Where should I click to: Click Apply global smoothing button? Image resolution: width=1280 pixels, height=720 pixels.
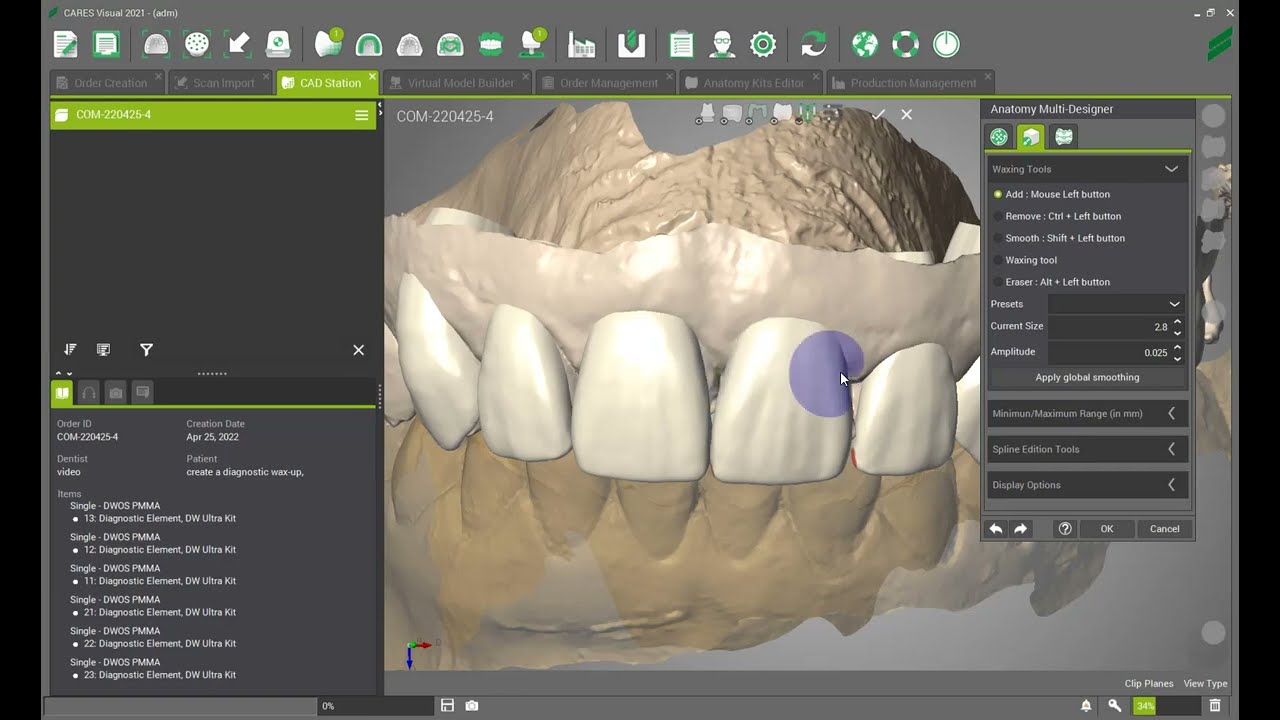coord(1087,377)
